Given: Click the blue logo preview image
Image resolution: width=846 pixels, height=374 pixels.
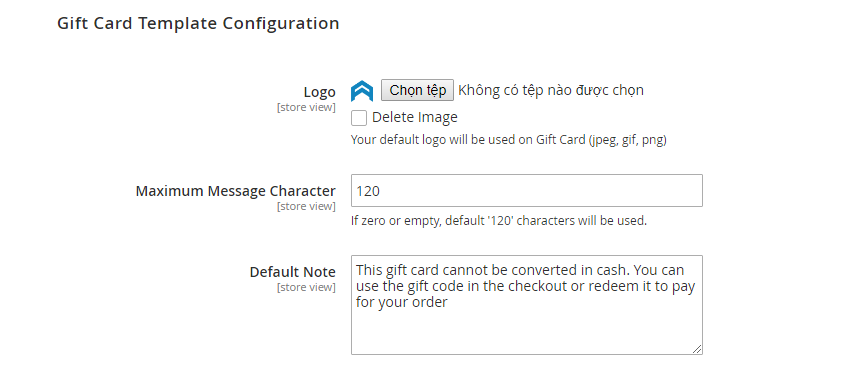Looking at the screenshot, I should 361,91.
